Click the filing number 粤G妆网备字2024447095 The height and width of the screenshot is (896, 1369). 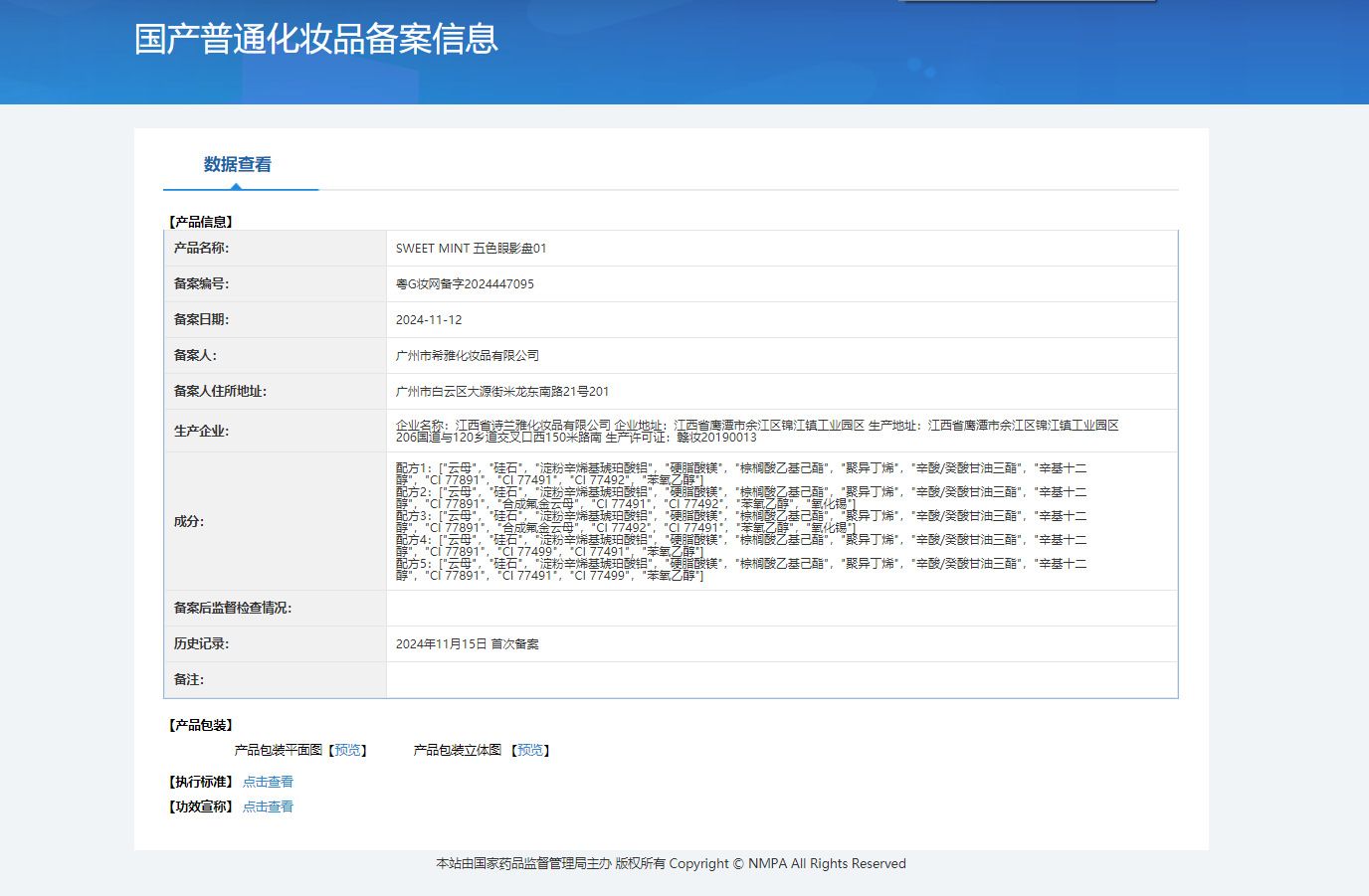tap(465, 284)
